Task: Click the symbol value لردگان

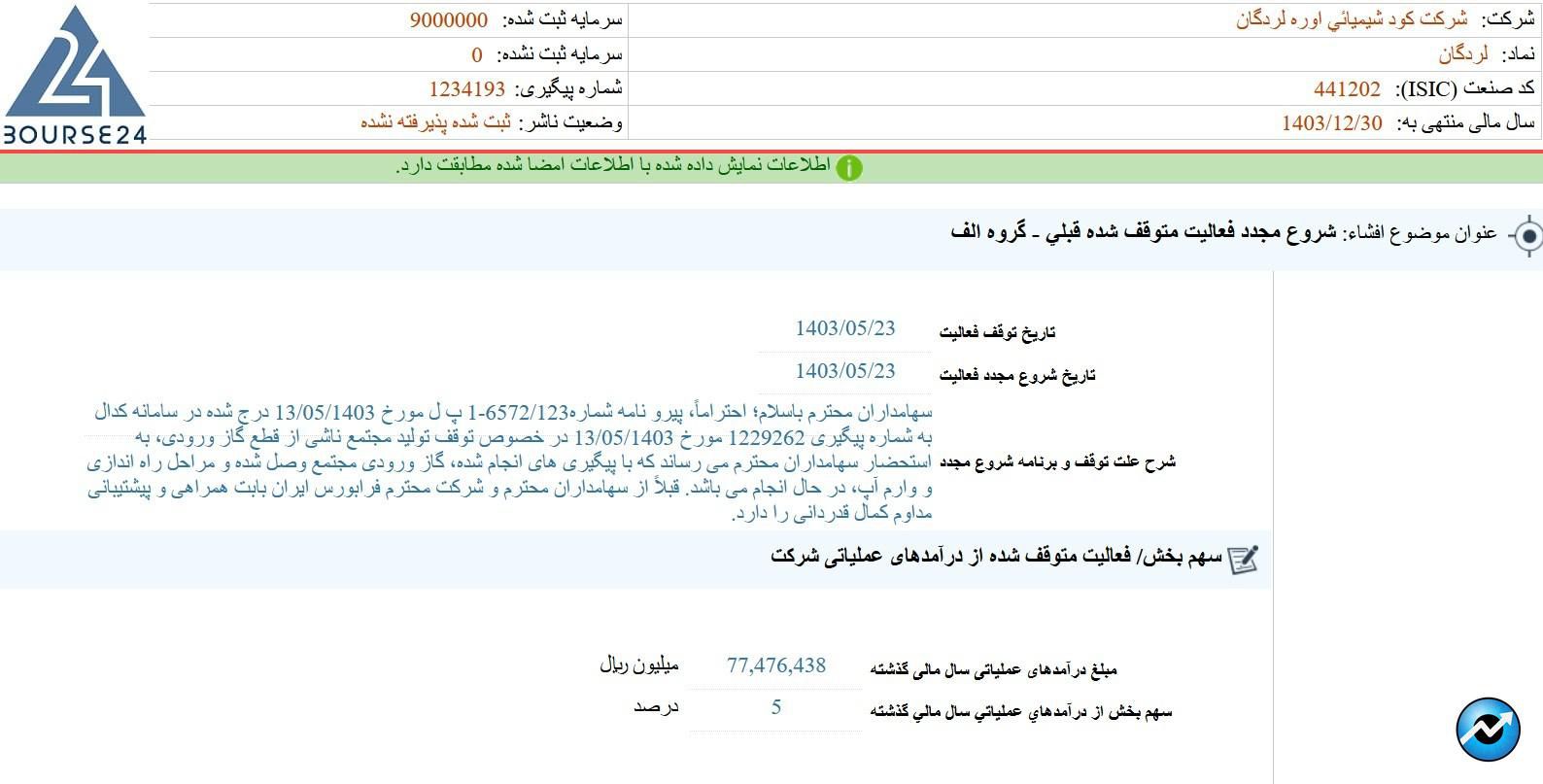Action: click(x=1463, y=54)
